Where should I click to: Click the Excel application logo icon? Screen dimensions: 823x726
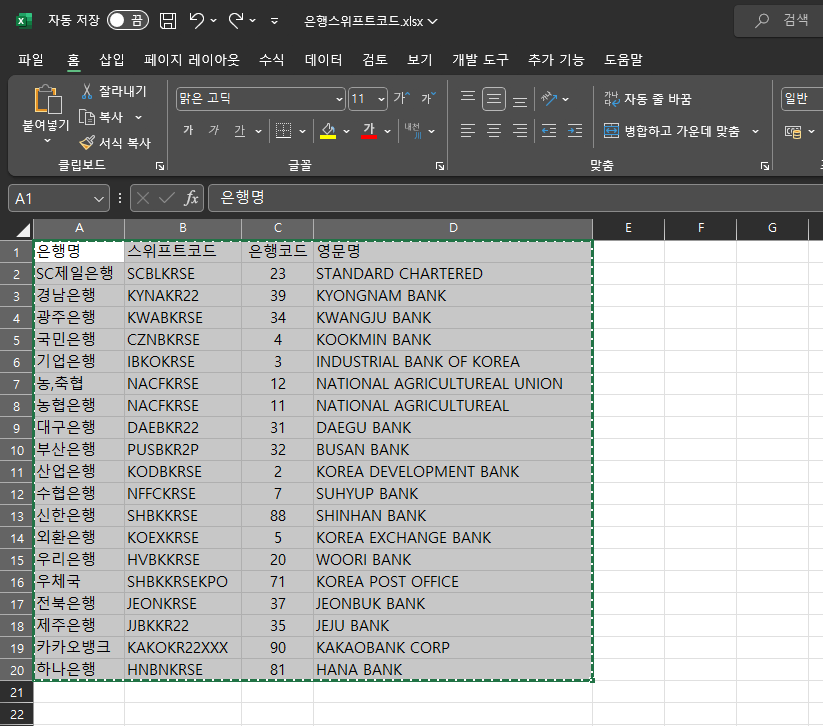click(24, 21)
